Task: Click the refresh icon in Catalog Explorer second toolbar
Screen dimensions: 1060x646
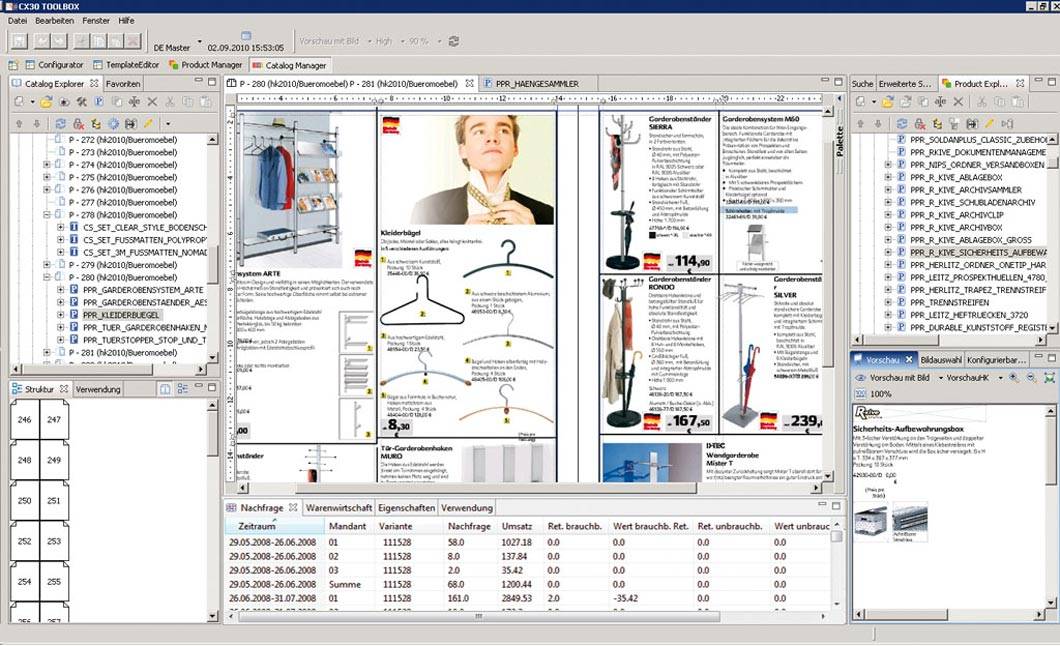Action: click(61, 124)
